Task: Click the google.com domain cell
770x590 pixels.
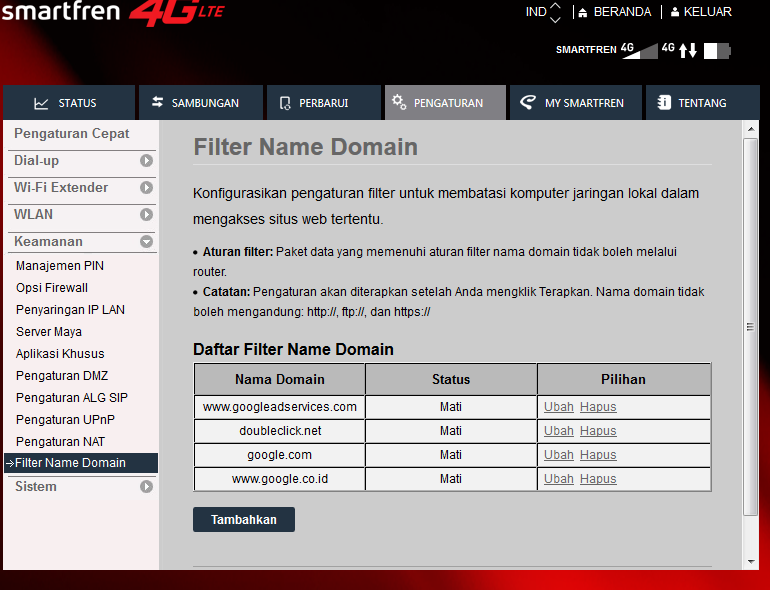Action: pyautogui.click(x=279, y=455)
